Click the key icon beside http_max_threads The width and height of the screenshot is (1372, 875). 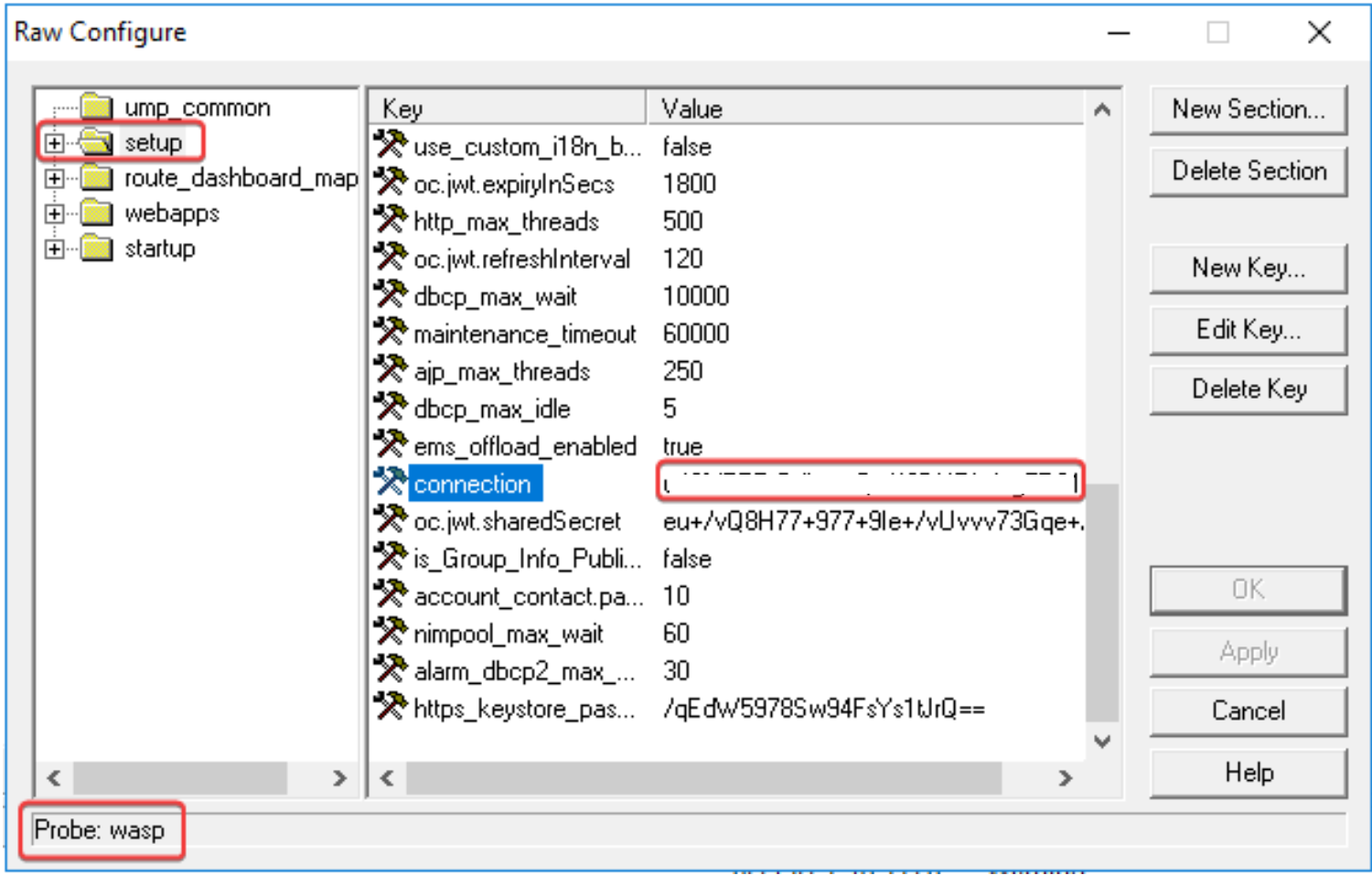coord(391,220)
